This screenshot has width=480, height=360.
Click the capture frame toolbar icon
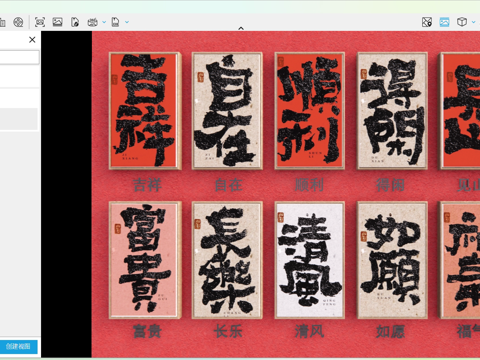40,22
